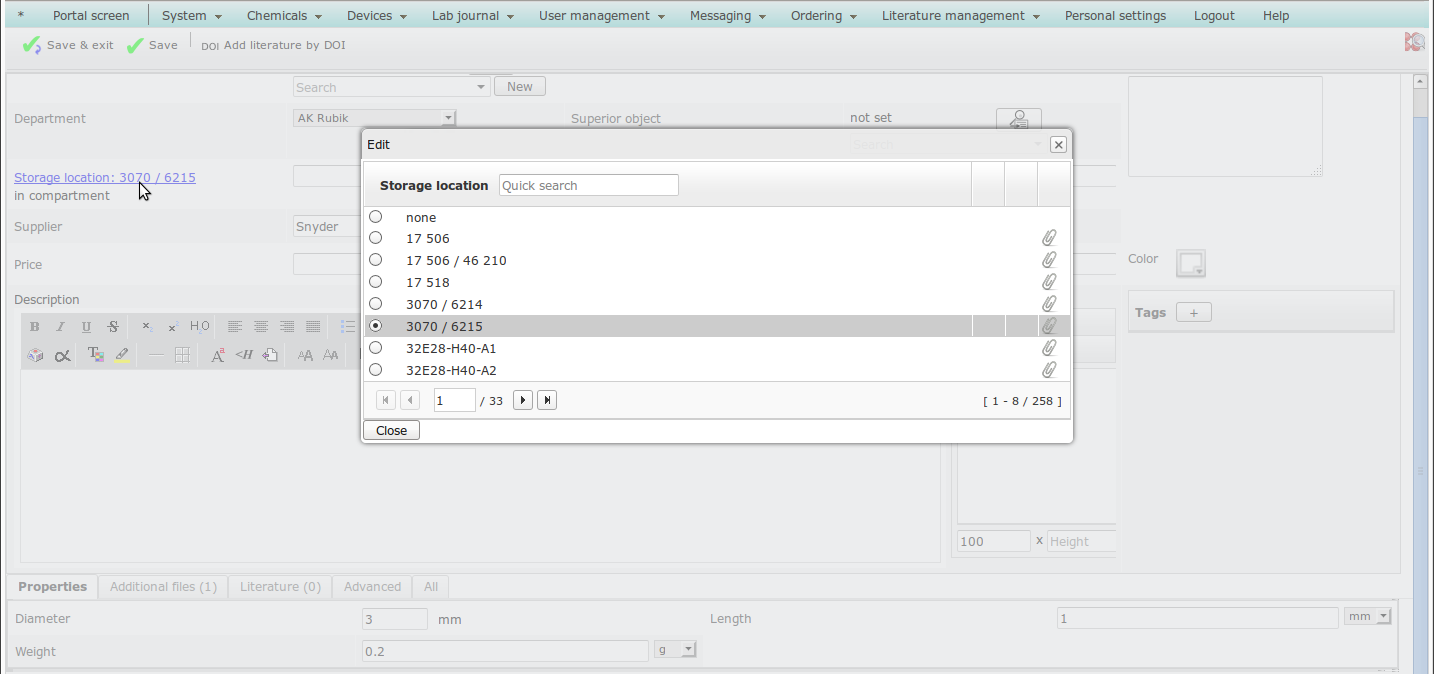Click the Storage location: 3070 / 6215 link
Image resolution: width=1434 pixels, height=674 pixels.
pyautogui.click(x=105, y=178)
